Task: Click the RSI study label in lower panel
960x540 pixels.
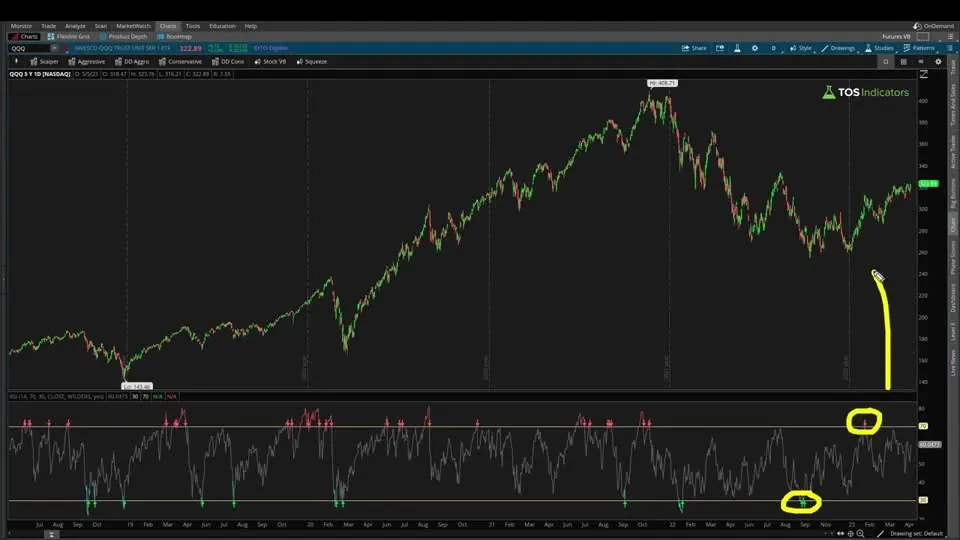Action: pos(56,397)
